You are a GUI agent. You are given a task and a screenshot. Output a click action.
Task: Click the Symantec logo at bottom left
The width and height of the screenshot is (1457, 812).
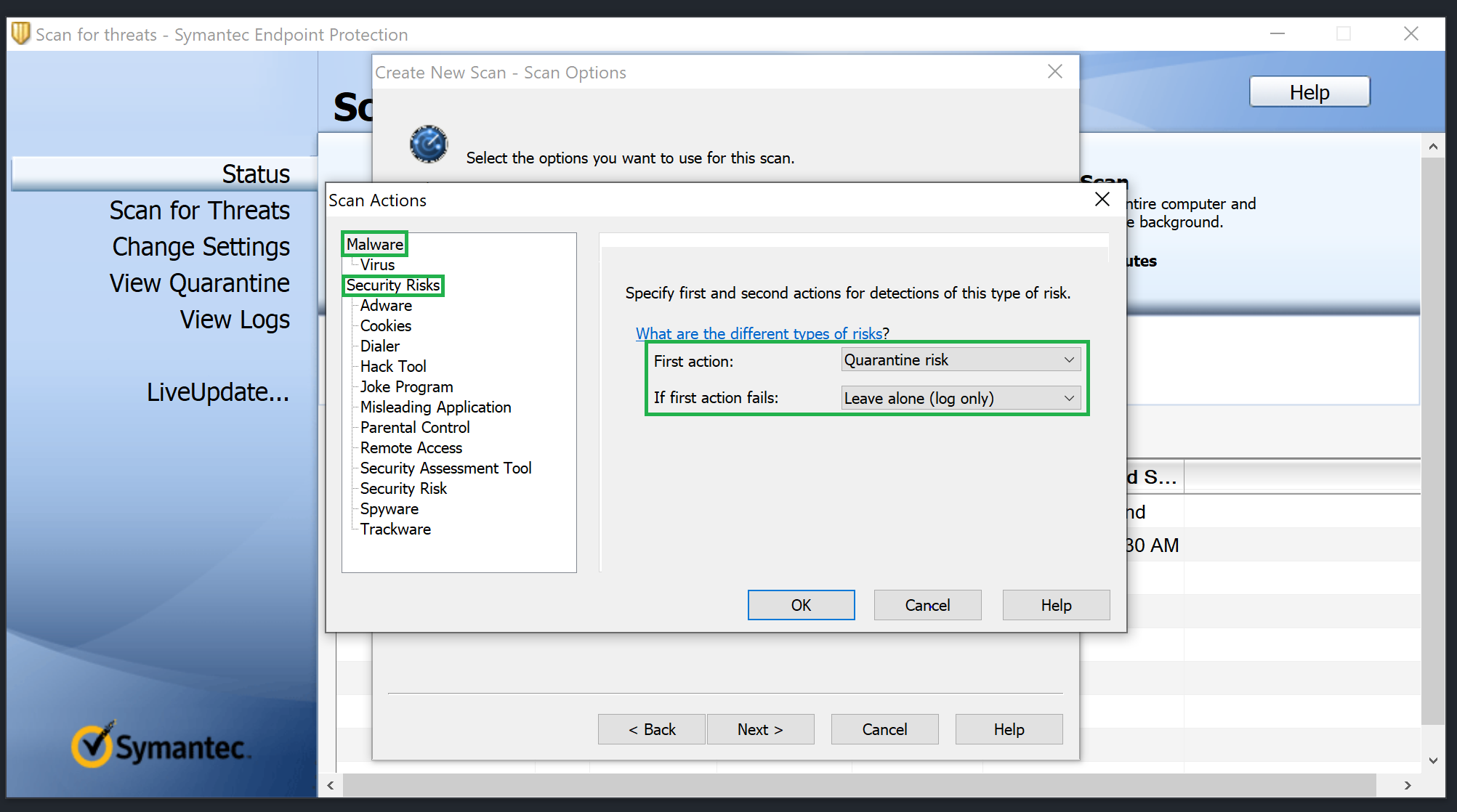(160, 746)
